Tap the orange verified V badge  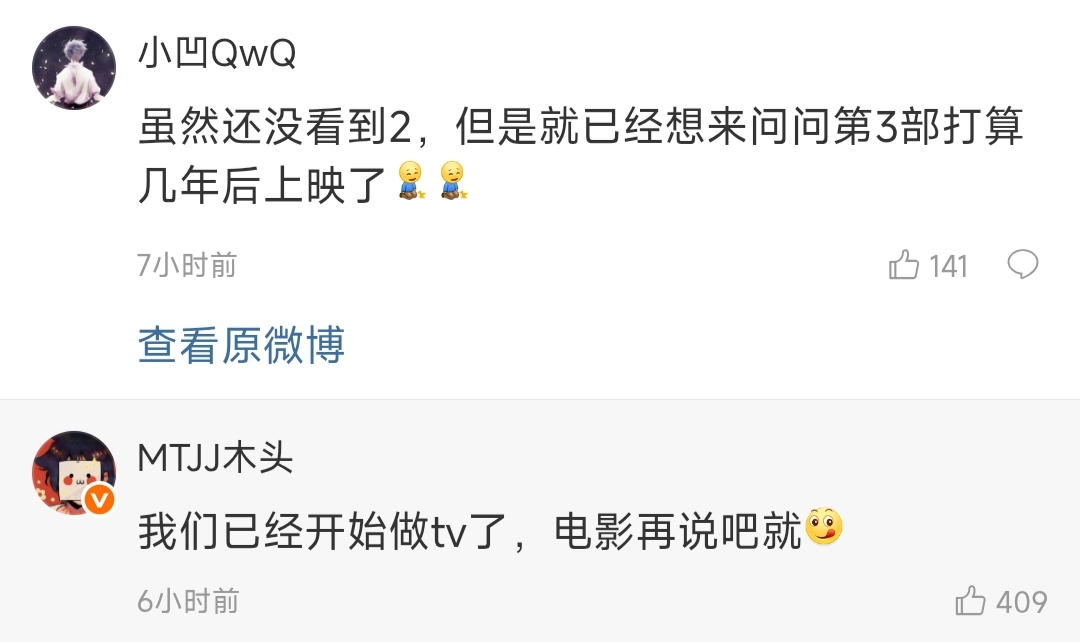pos(99,499)
